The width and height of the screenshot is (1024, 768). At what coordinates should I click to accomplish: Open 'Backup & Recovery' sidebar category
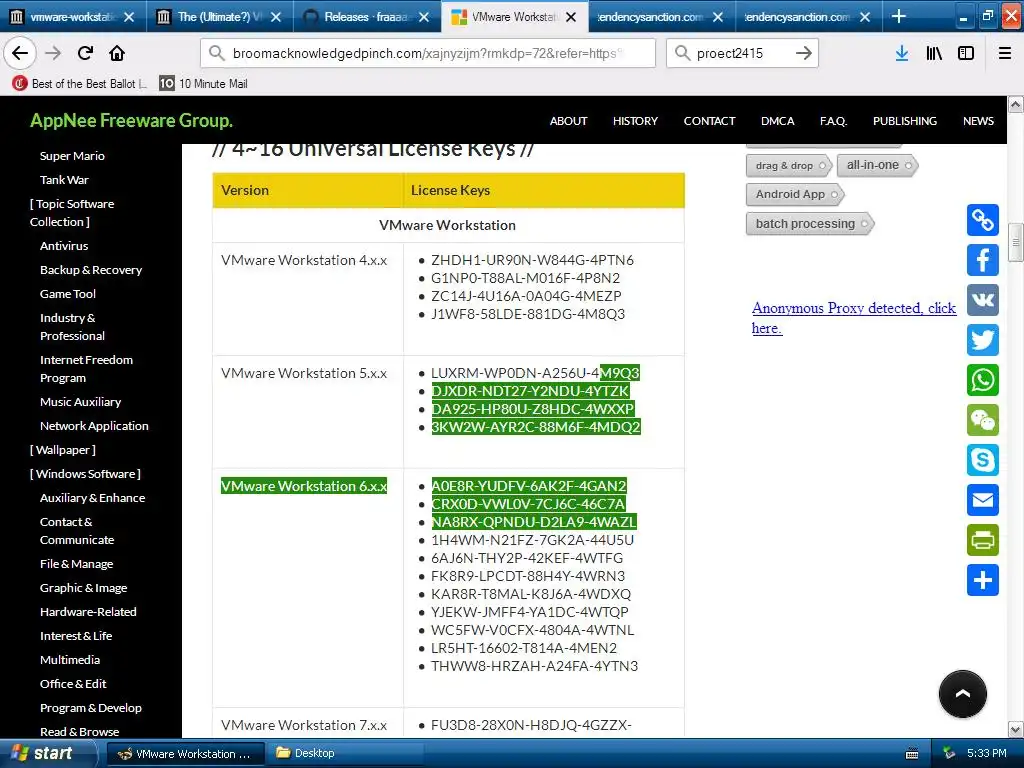click(91, 270)
